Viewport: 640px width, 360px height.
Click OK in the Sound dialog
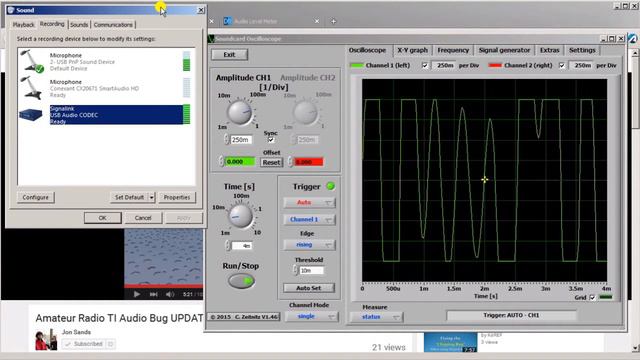(x=102, y=218)
